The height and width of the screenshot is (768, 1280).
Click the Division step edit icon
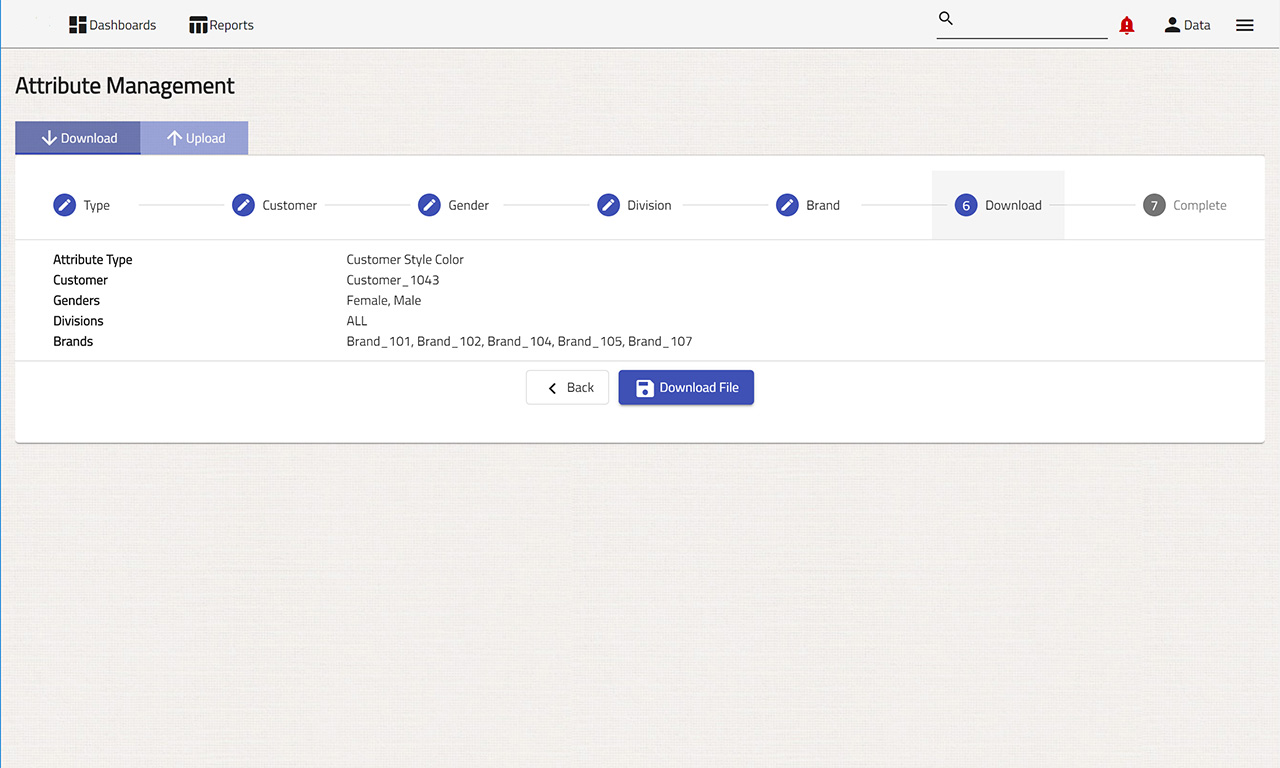coord(608,205)
